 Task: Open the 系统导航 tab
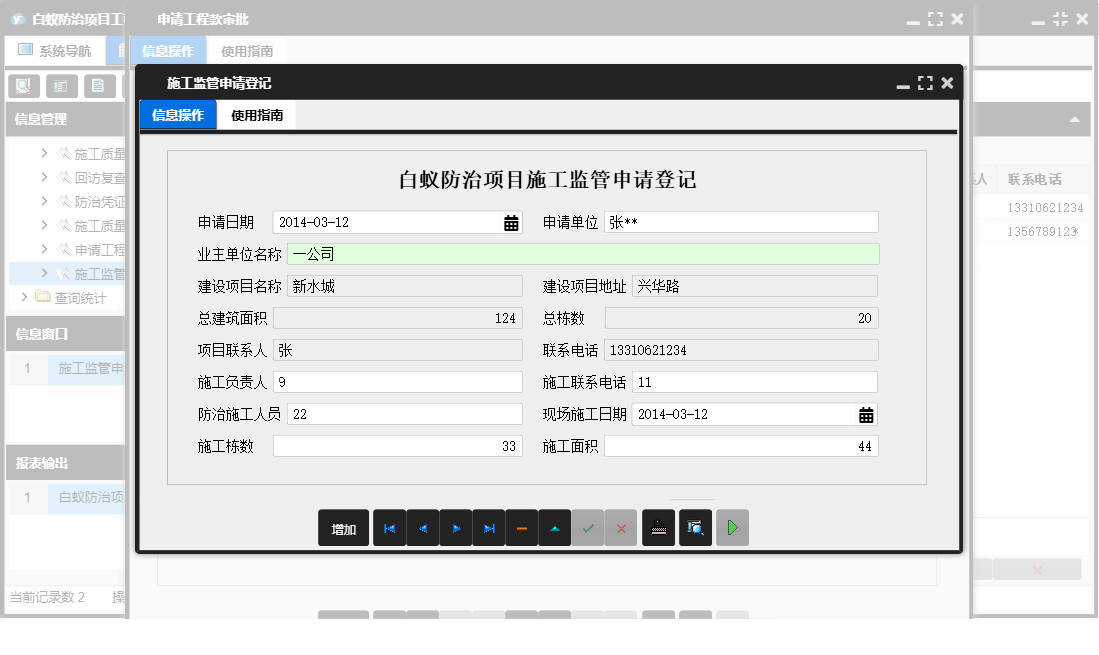55,51
